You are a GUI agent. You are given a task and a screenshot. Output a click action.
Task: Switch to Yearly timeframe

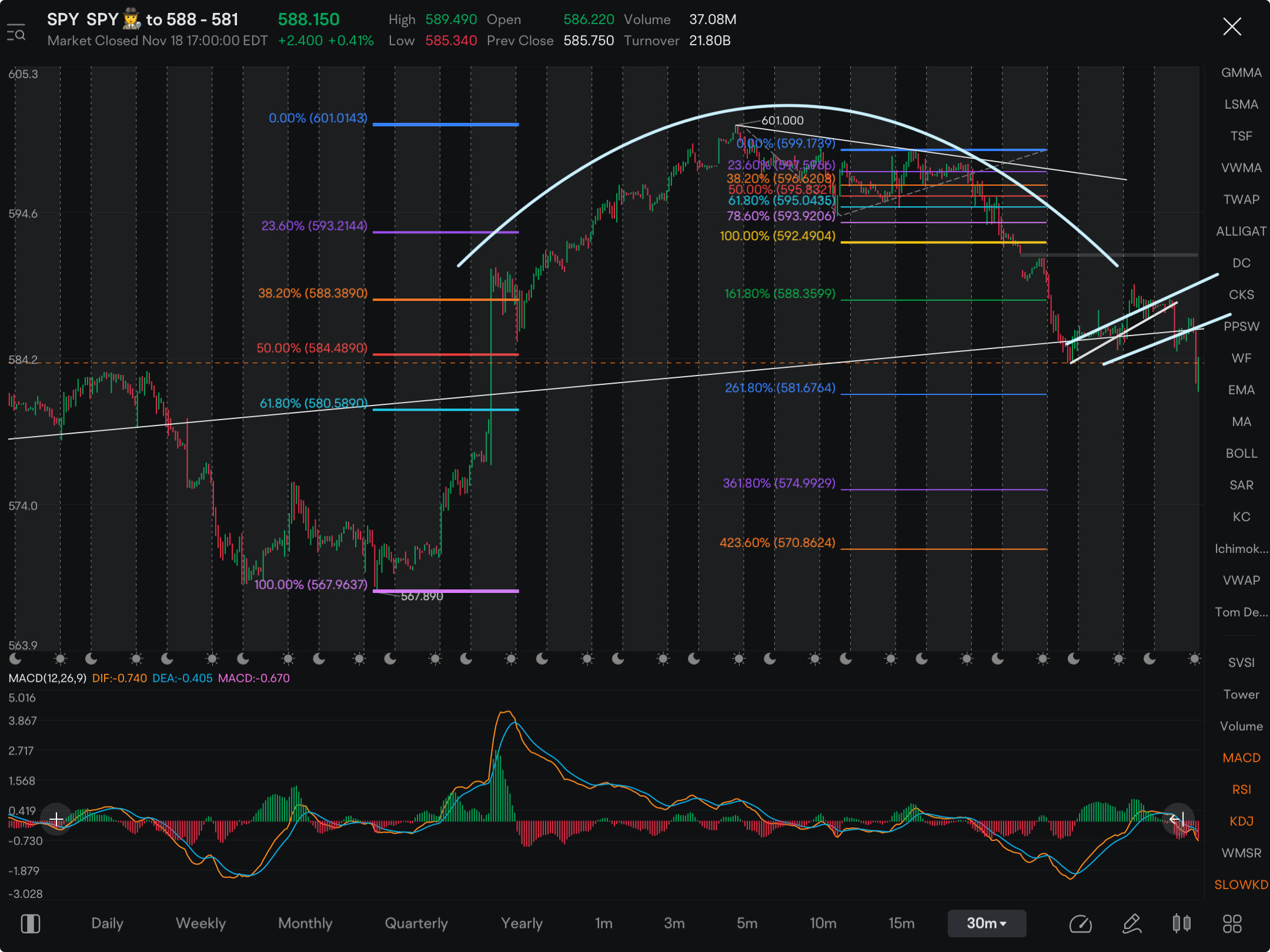[x=522, y=923]
